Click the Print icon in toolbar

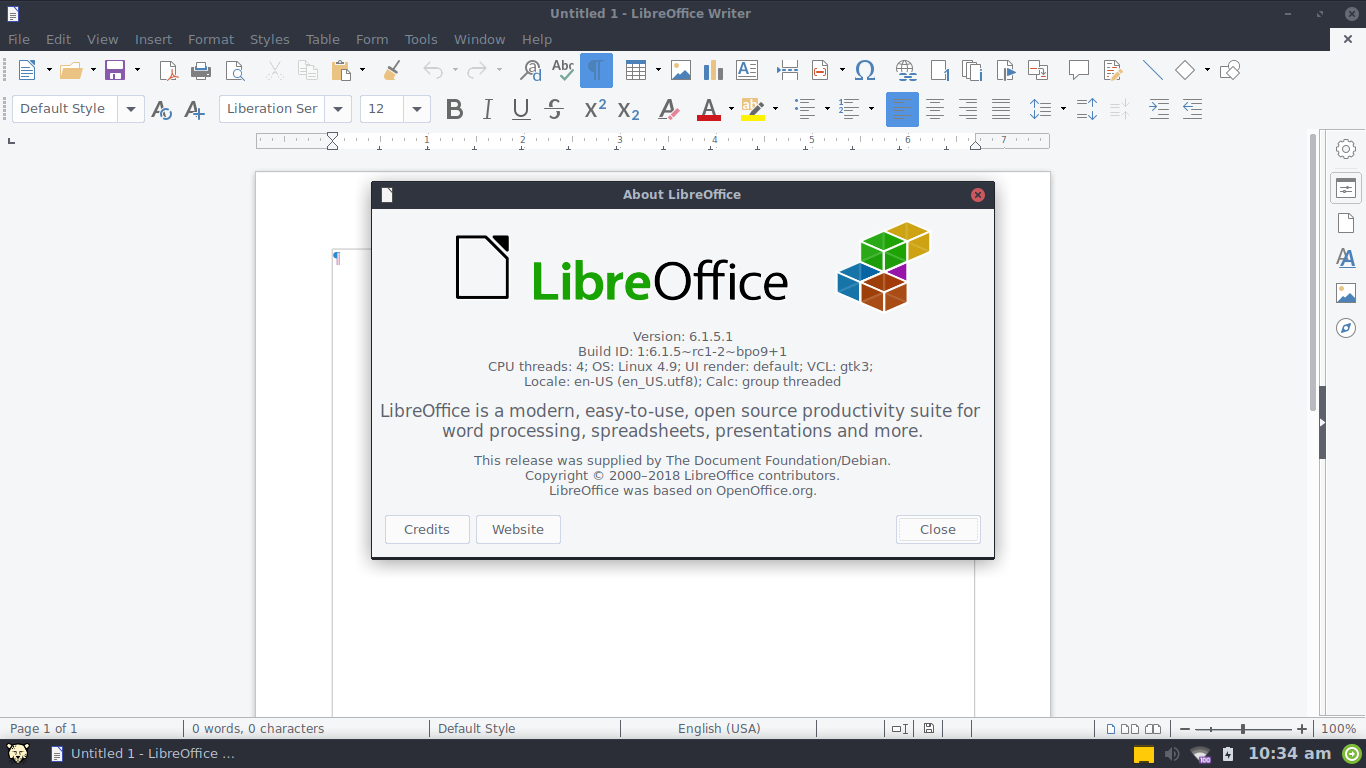click(x=201, y=70)
